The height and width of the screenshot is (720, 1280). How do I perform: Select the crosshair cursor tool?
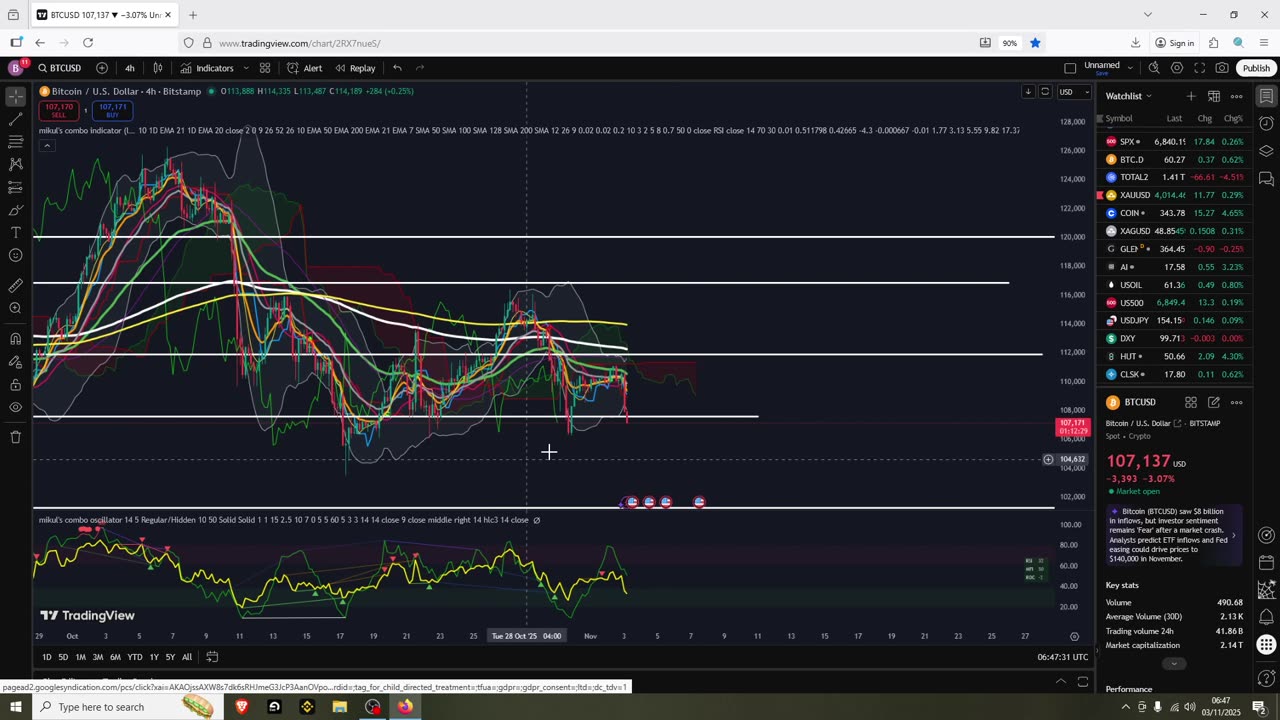coord(16,96)
